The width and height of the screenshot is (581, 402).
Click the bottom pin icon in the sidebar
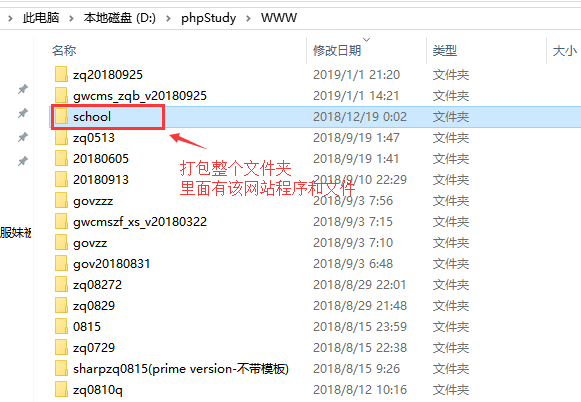[x=23, y=161]
